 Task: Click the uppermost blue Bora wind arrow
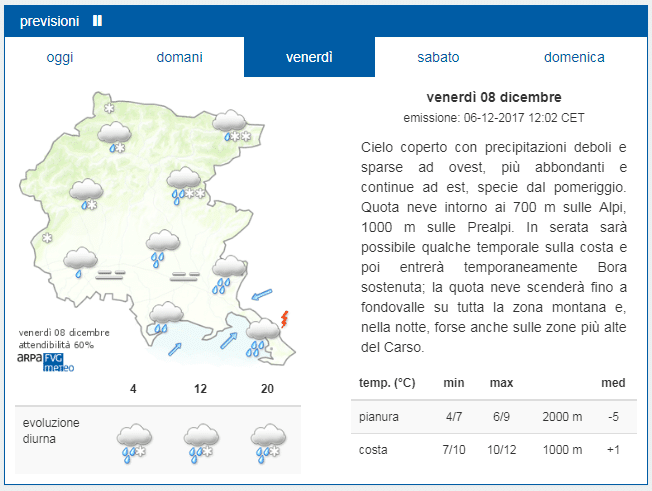262,294
